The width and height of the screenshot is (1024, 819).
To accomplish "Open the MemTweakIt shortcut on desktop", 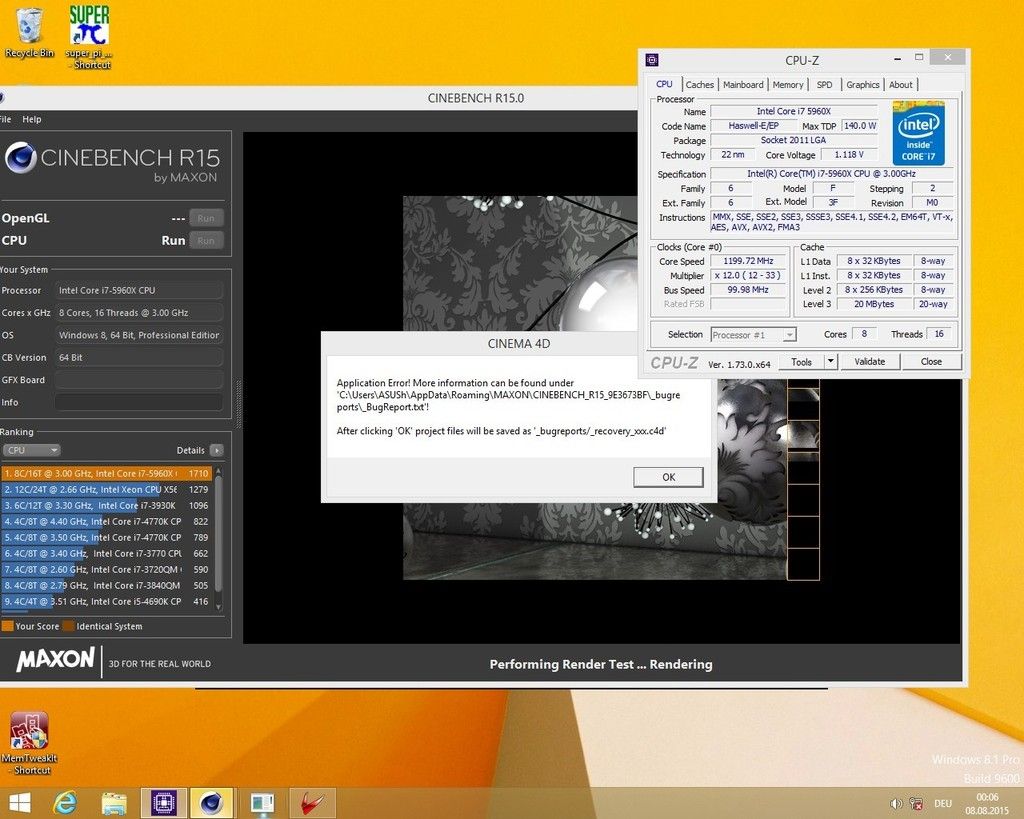I will tap(29, 743).
